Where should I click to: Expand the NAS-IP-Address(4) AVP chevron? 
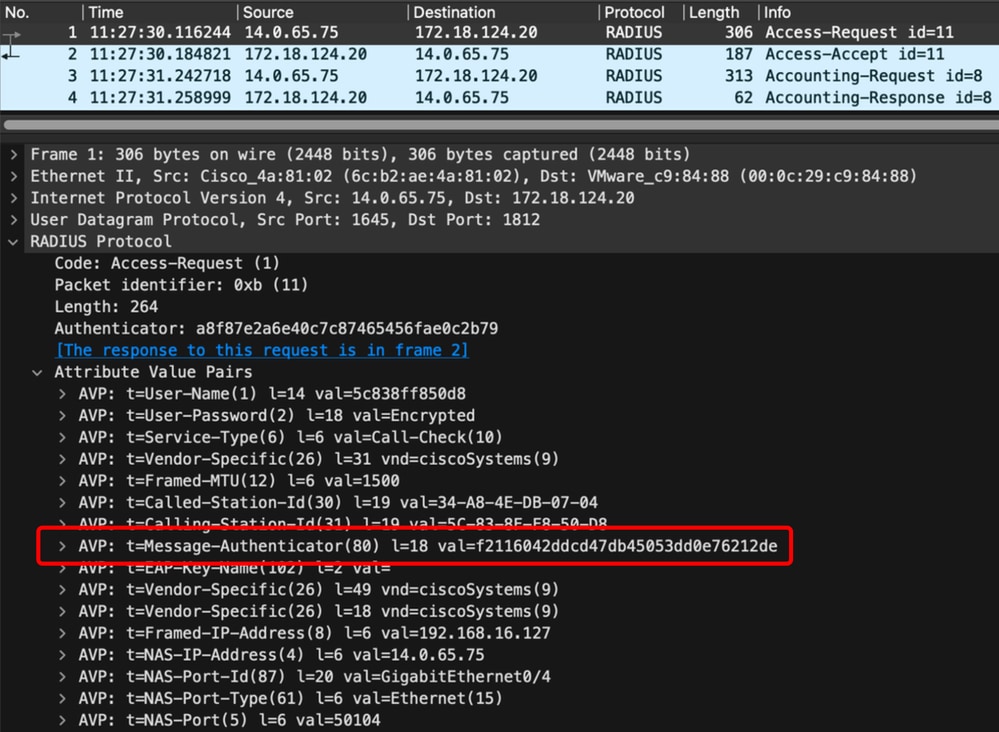point(62,654)
